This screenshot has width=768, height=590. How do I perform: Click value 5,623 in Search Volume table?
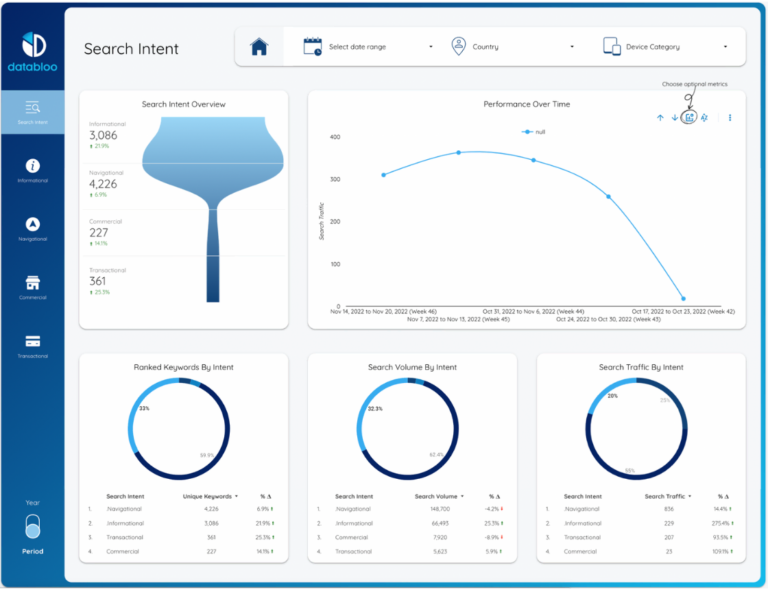pos(440,551)
